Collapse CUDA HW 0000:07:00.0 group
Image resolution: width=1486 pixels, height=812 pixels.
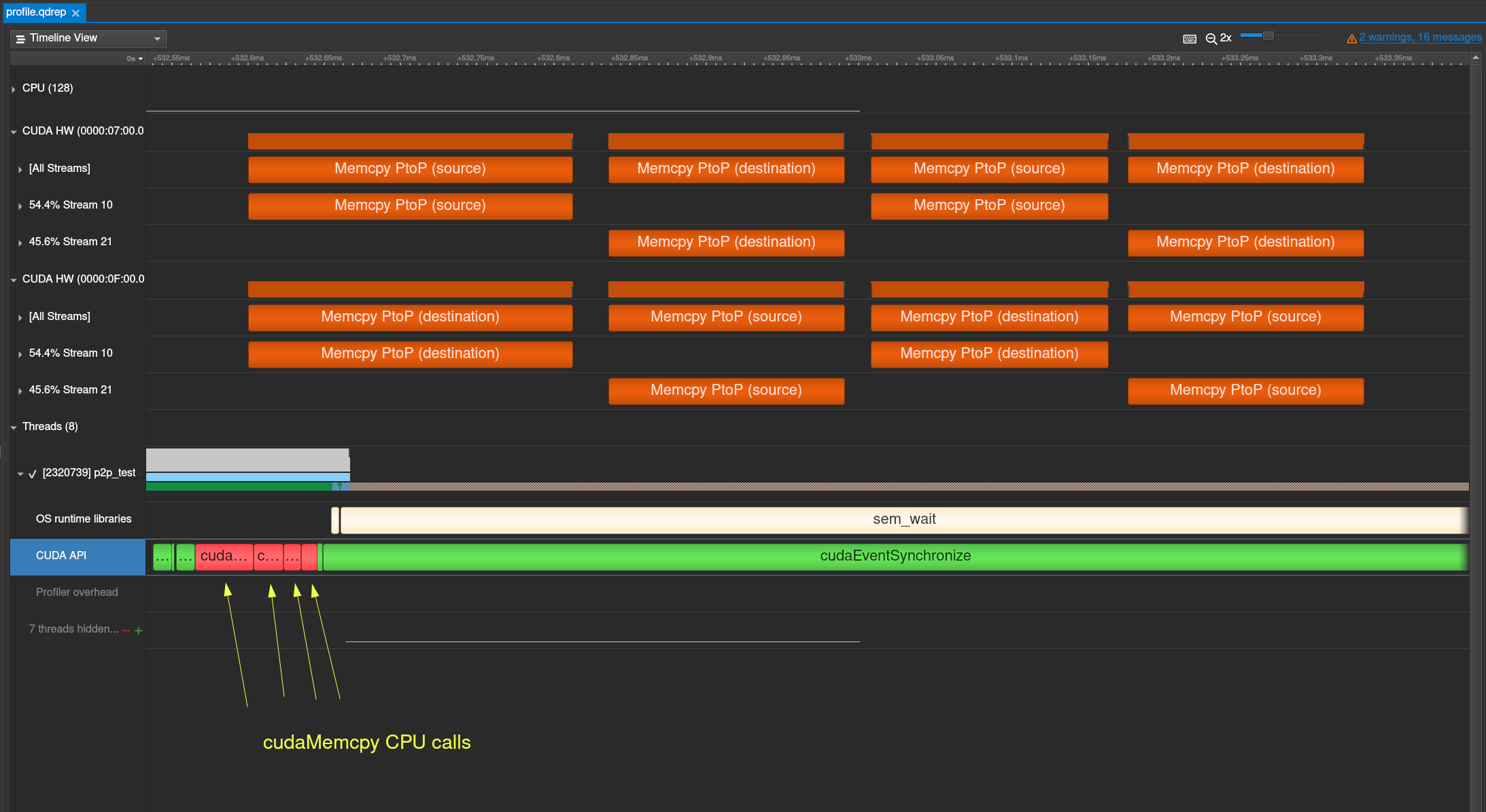pos(14,132)
